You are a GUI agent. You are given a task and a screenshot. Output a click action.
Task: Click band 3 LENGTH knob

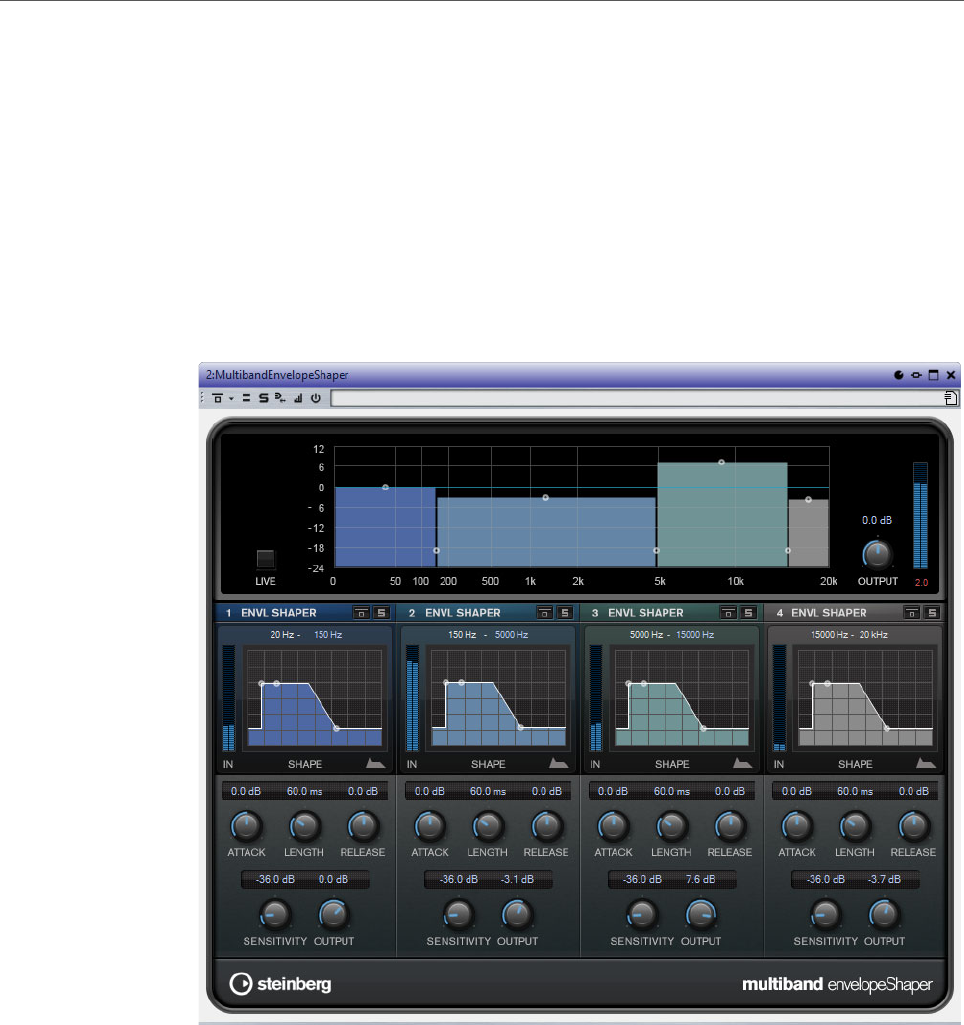point(671,826)
